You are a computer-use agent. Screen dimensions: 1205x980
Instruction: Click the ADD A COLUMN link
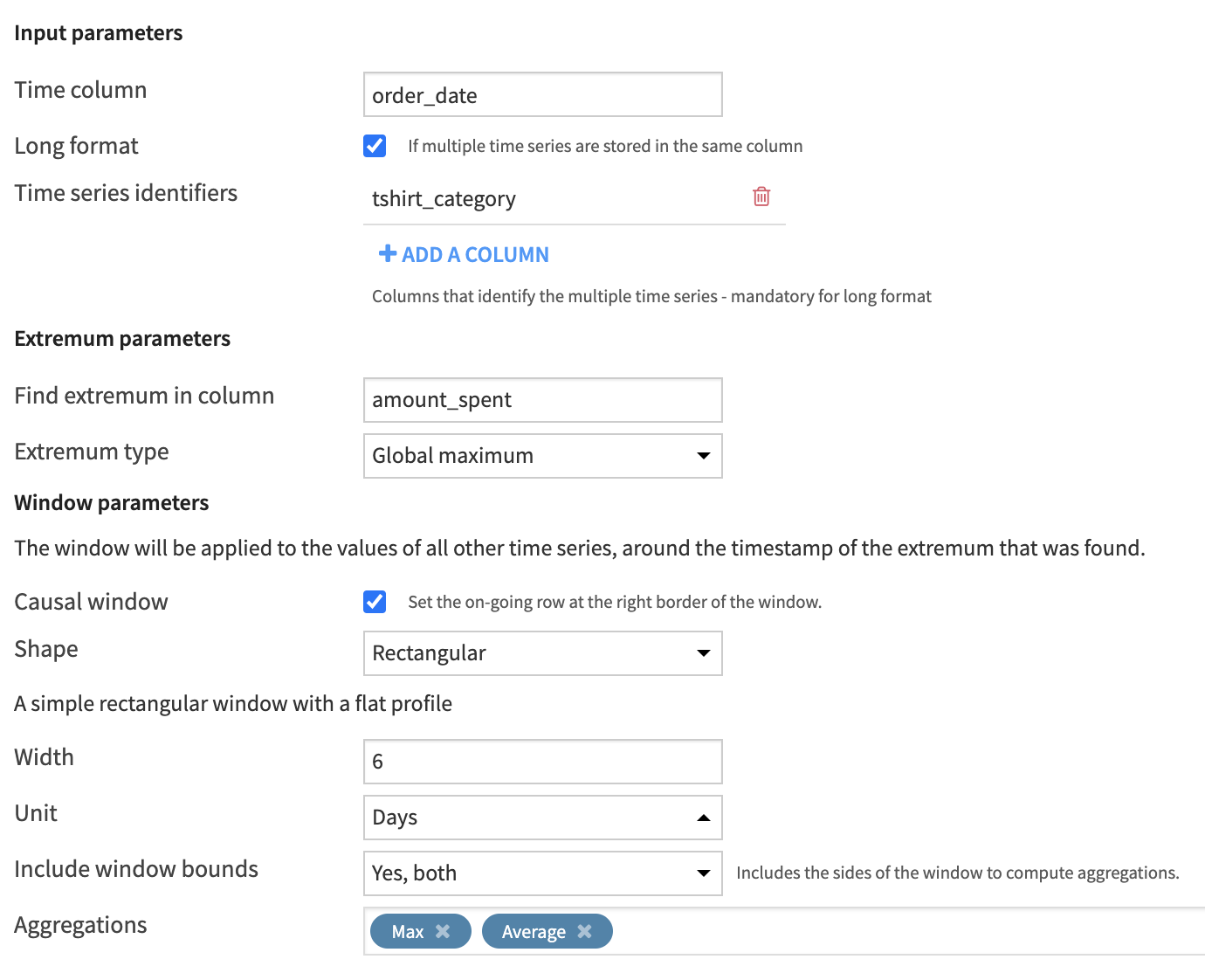tap(475, 254)
